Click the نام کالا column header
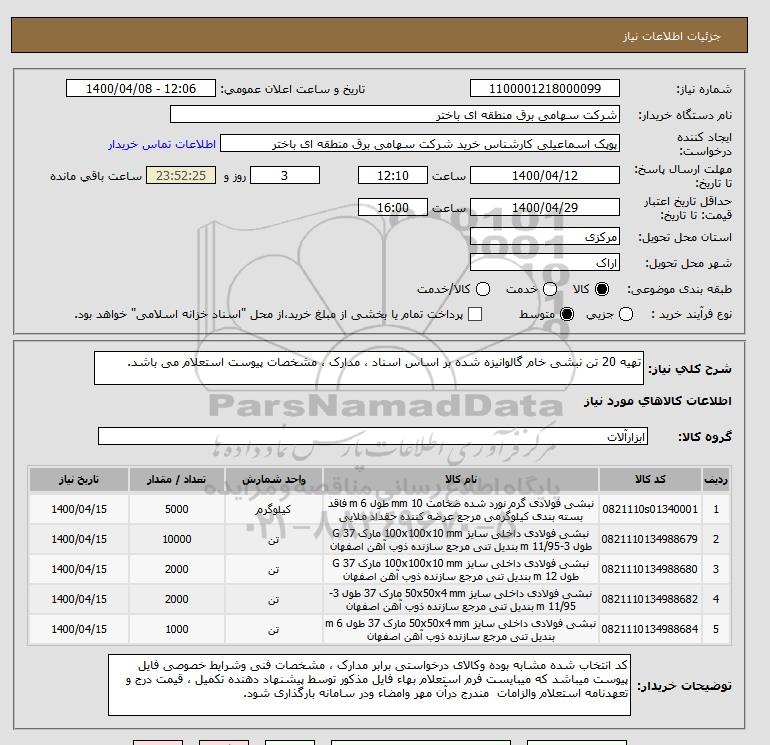Image resolution: width=770 pixels, height=745 pixels. click(x=461, y=480)
